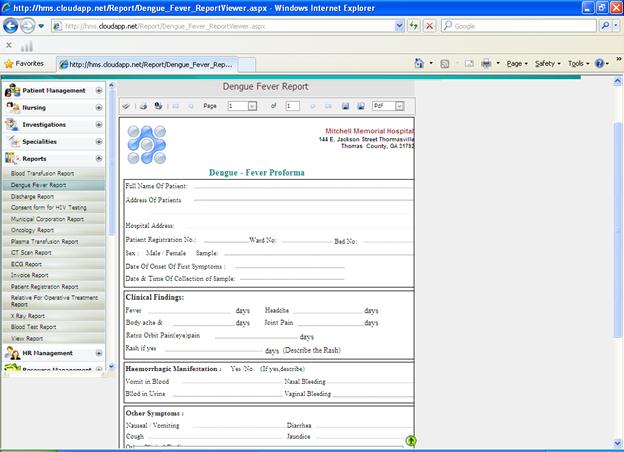This screenshot has width=624, height=452.
Task: Open the export format Pdf dropdown
Action: (398, 105)
